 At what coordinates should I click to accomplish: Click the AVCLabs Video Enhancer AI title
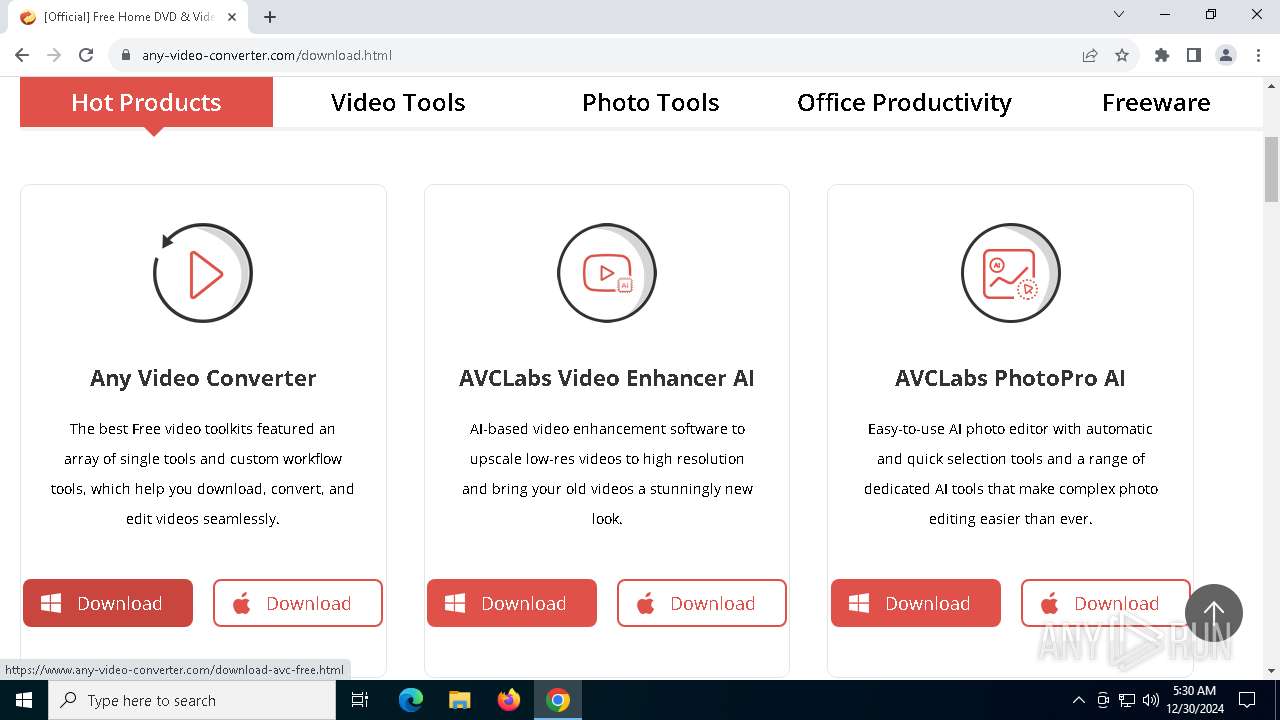(607, 378)
